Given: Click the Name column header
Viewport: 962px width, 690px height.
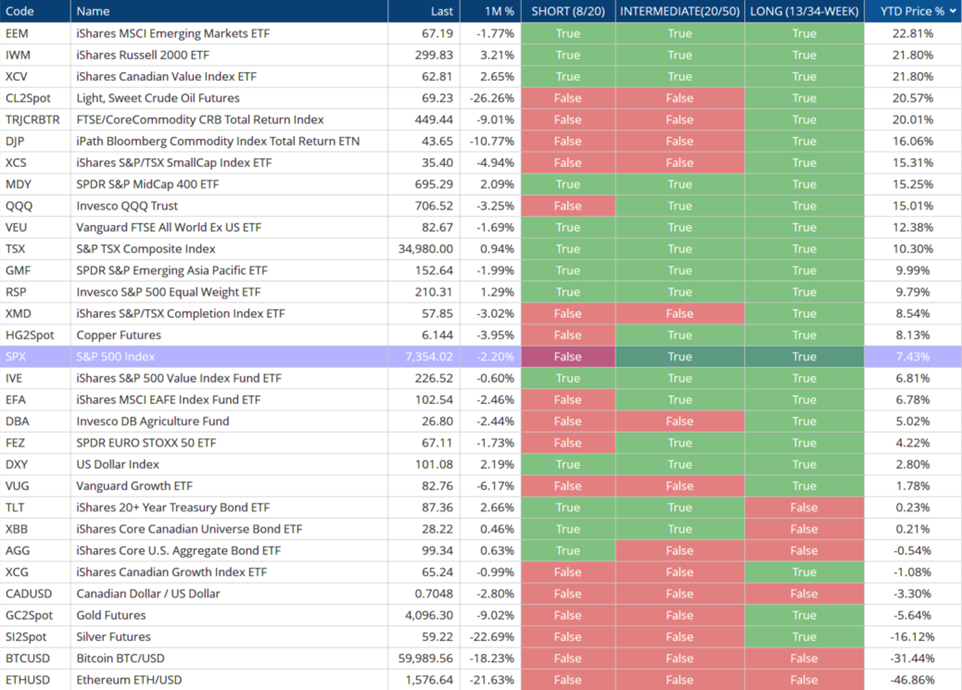Looking at the screenshot, I should click(x=93, y=11).
